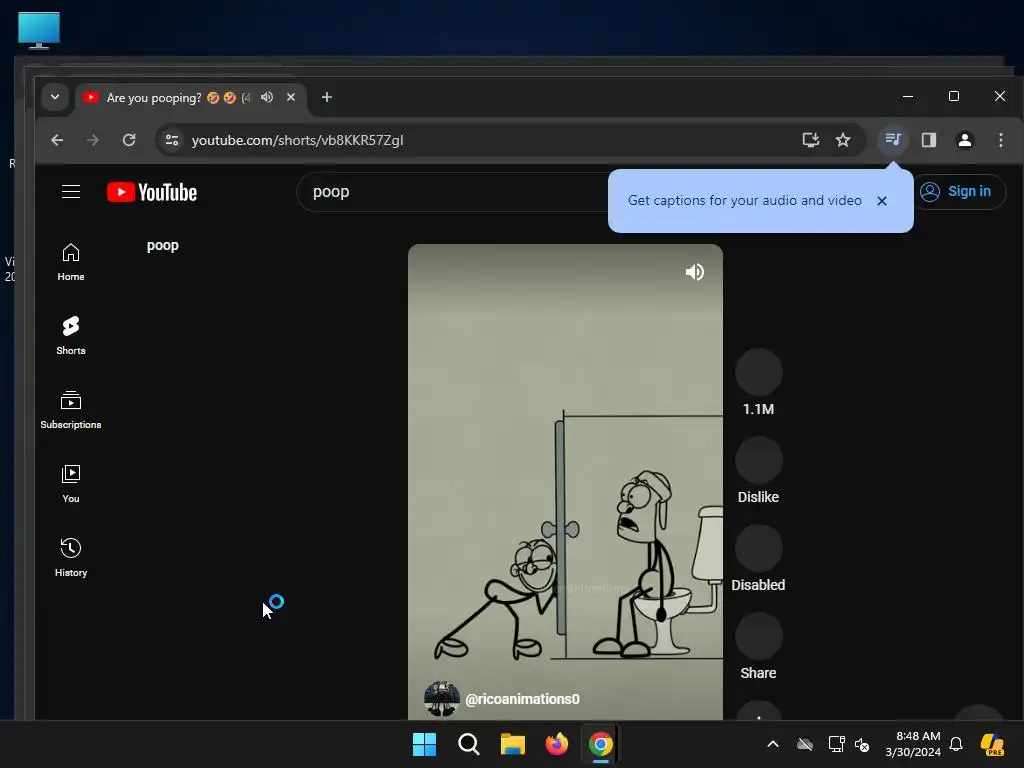Bookmark this page with the star icon
The width and height of the screenshot is (1024, 768).
[843, 140]
